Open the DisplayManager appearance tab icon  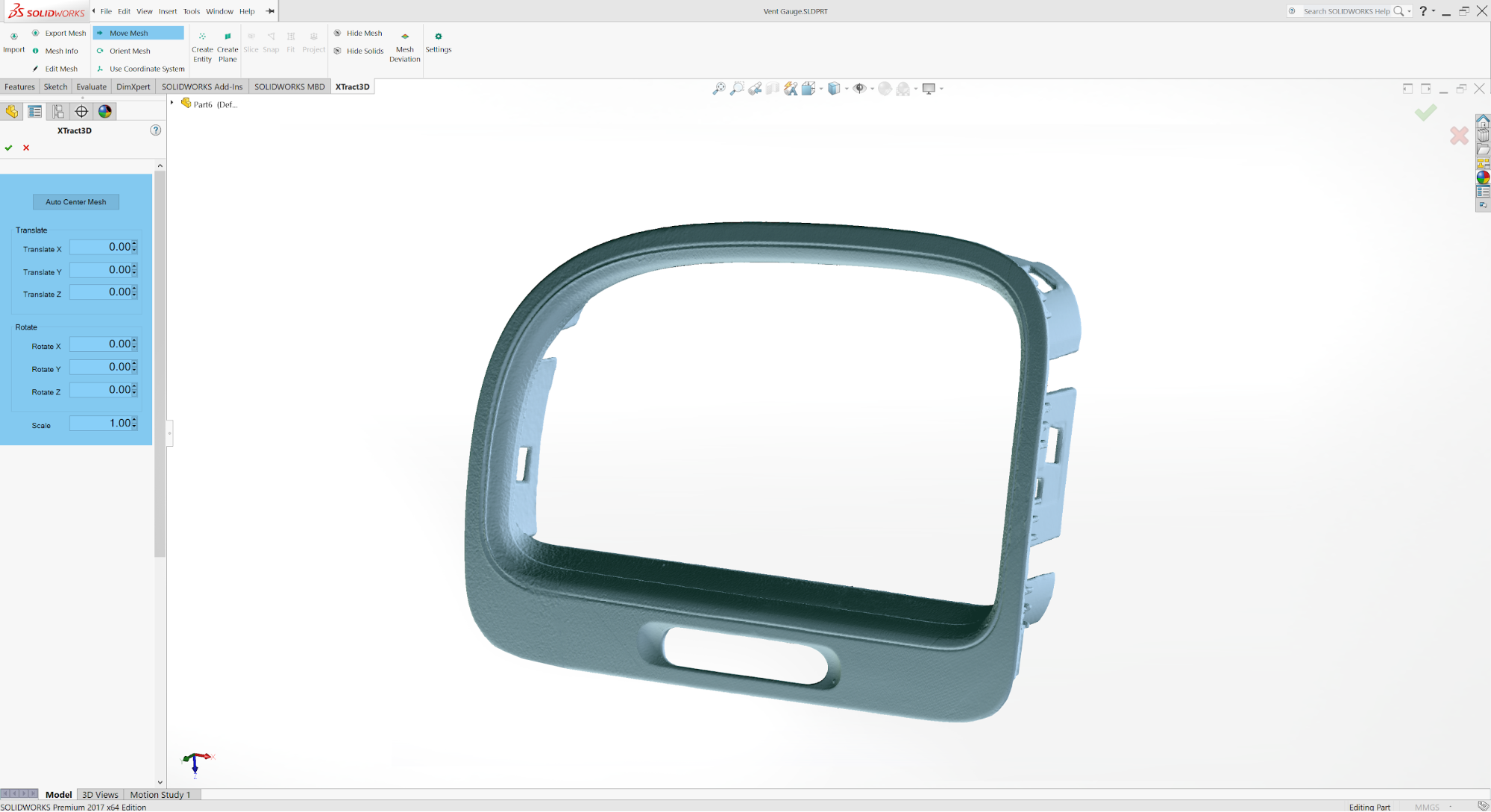(104, 111)
